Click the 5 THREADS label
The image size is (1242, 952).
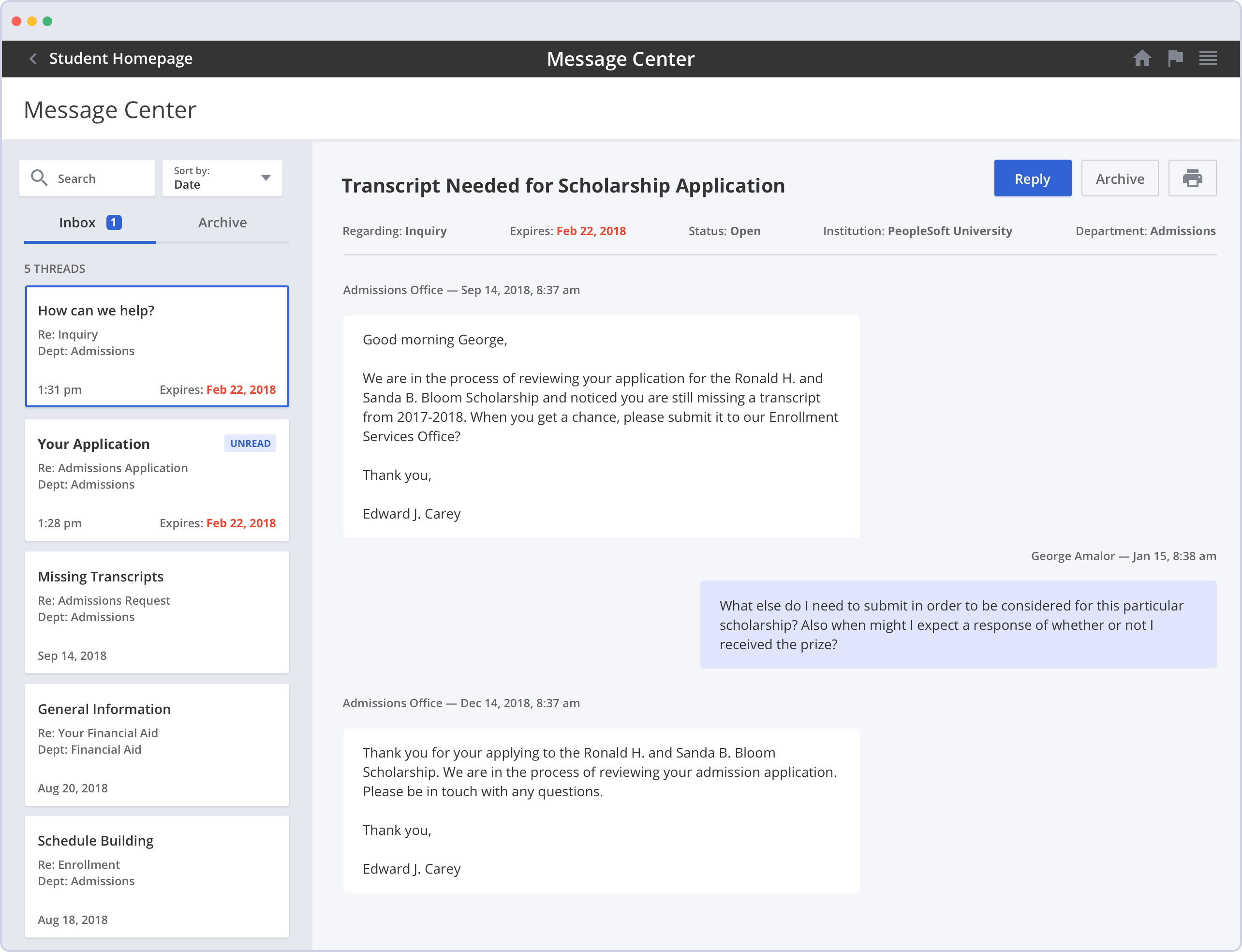pyautogui.click(x=55, y=268)
